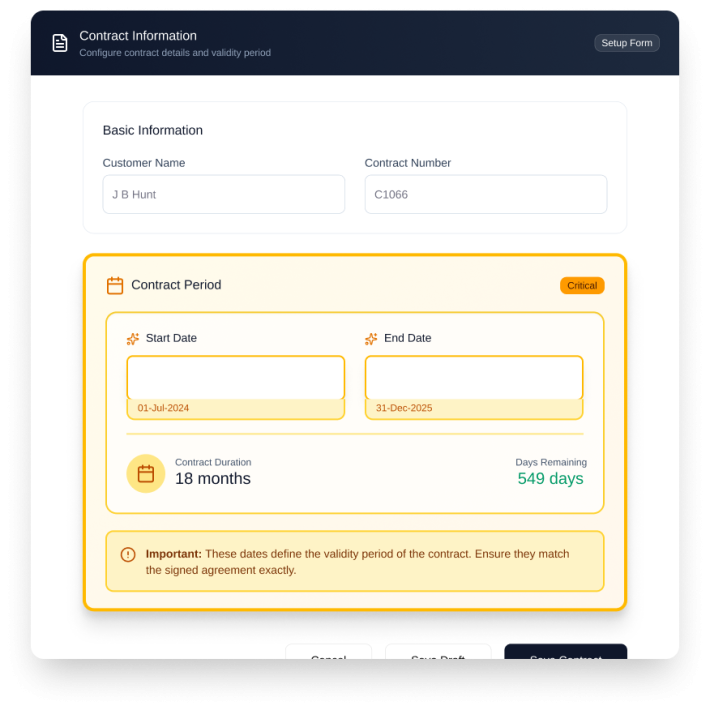Click the Customer Name label

[x=144, y=163]
